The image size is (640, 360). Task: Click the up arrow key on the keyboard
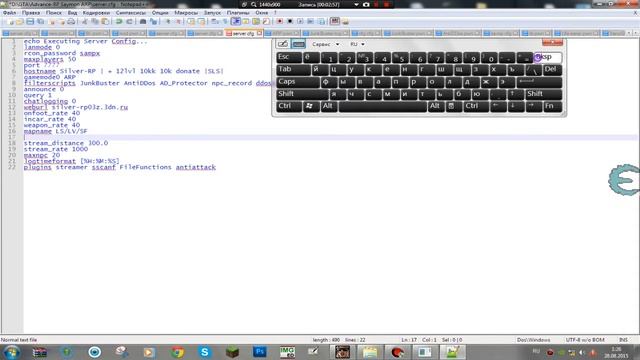tap(516, 94)
